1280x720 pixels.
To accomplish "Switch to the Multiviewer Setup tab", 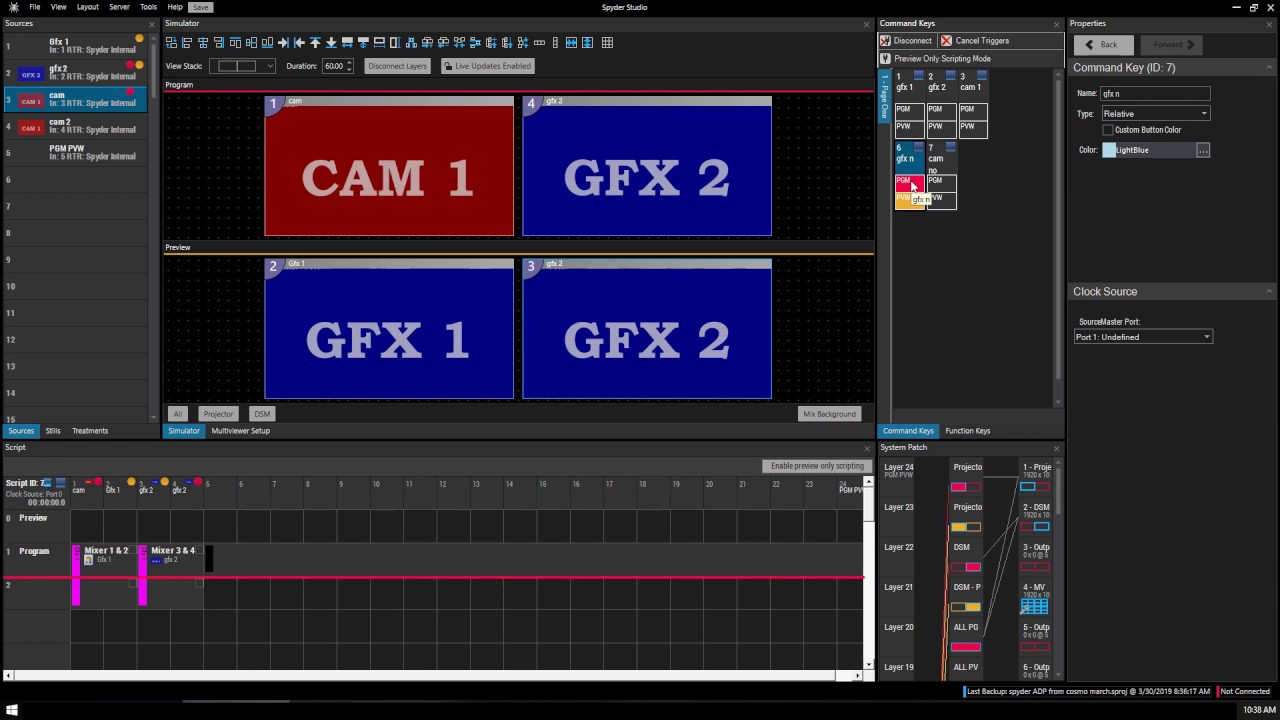I will pos(240,431).
